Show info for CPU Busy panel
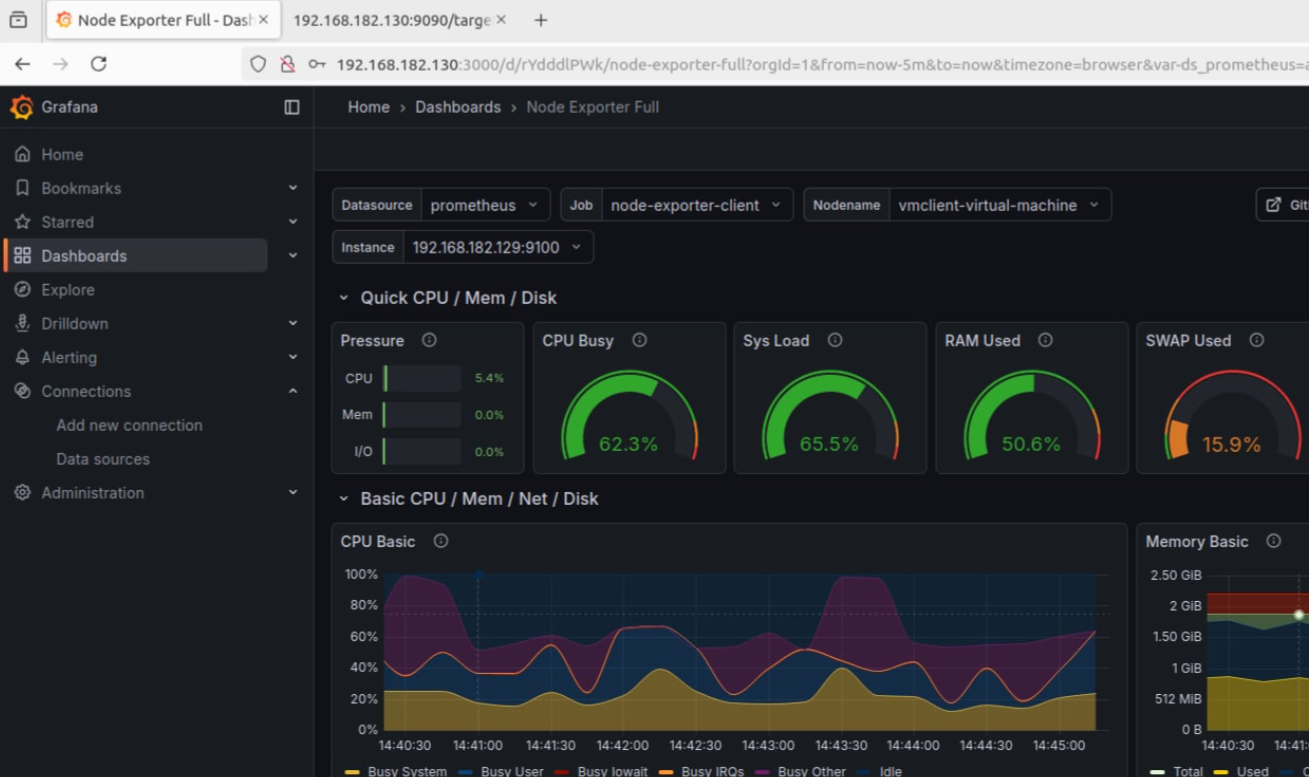This screenshot has height=777, width=1309. point(639,340)
